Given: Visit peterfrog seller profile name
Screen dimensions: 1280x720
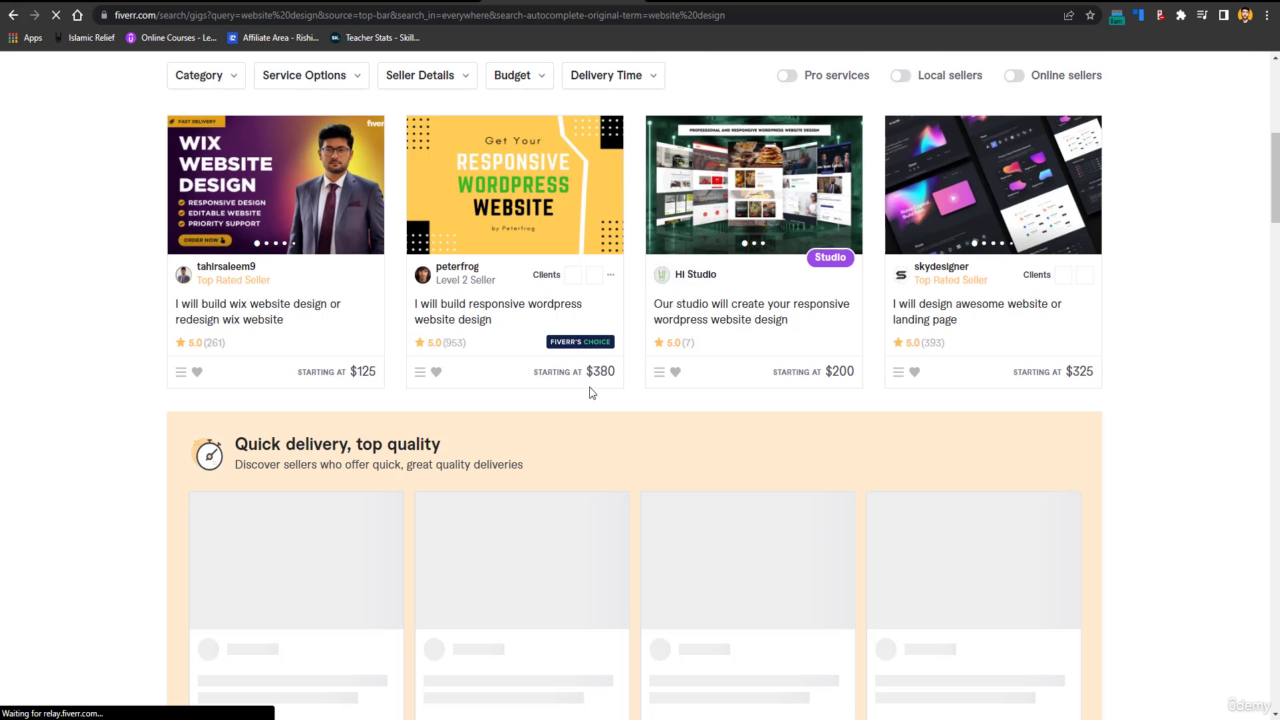Looking at the screenshot, I should point(457,267).
